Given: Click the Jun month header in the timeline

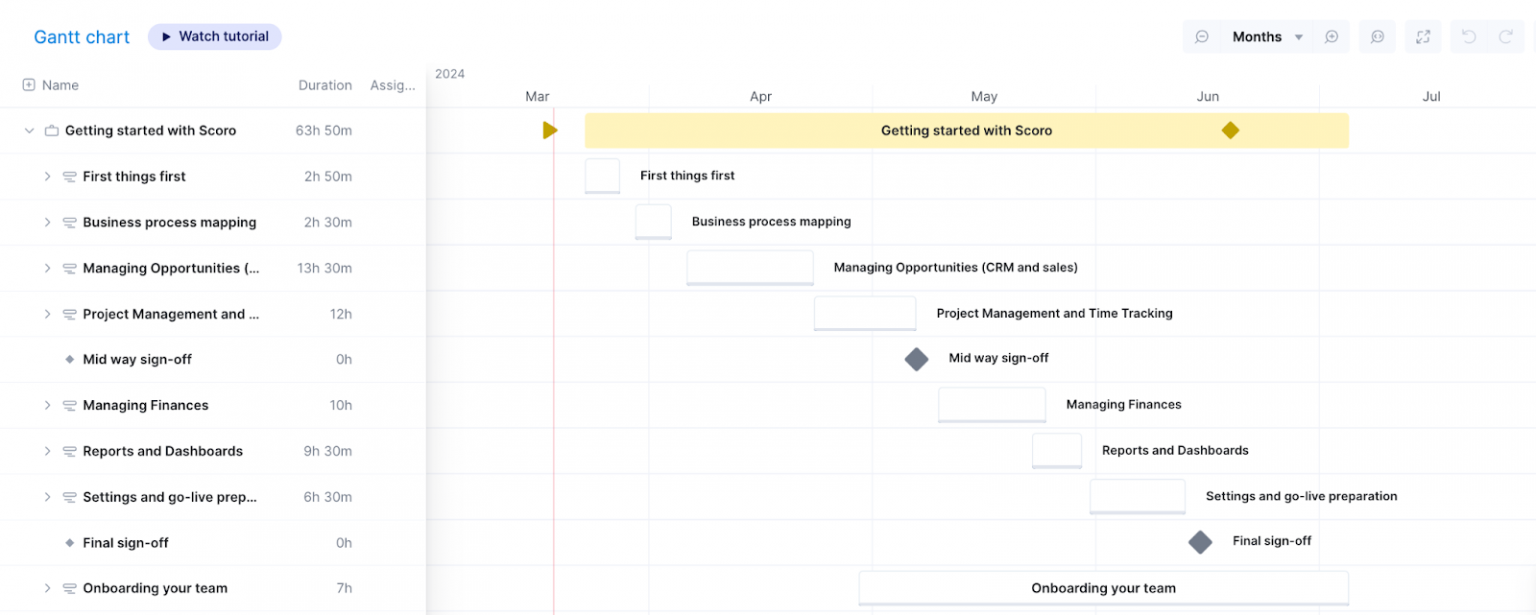Looking at the screenshot, I should point(1208,97).
